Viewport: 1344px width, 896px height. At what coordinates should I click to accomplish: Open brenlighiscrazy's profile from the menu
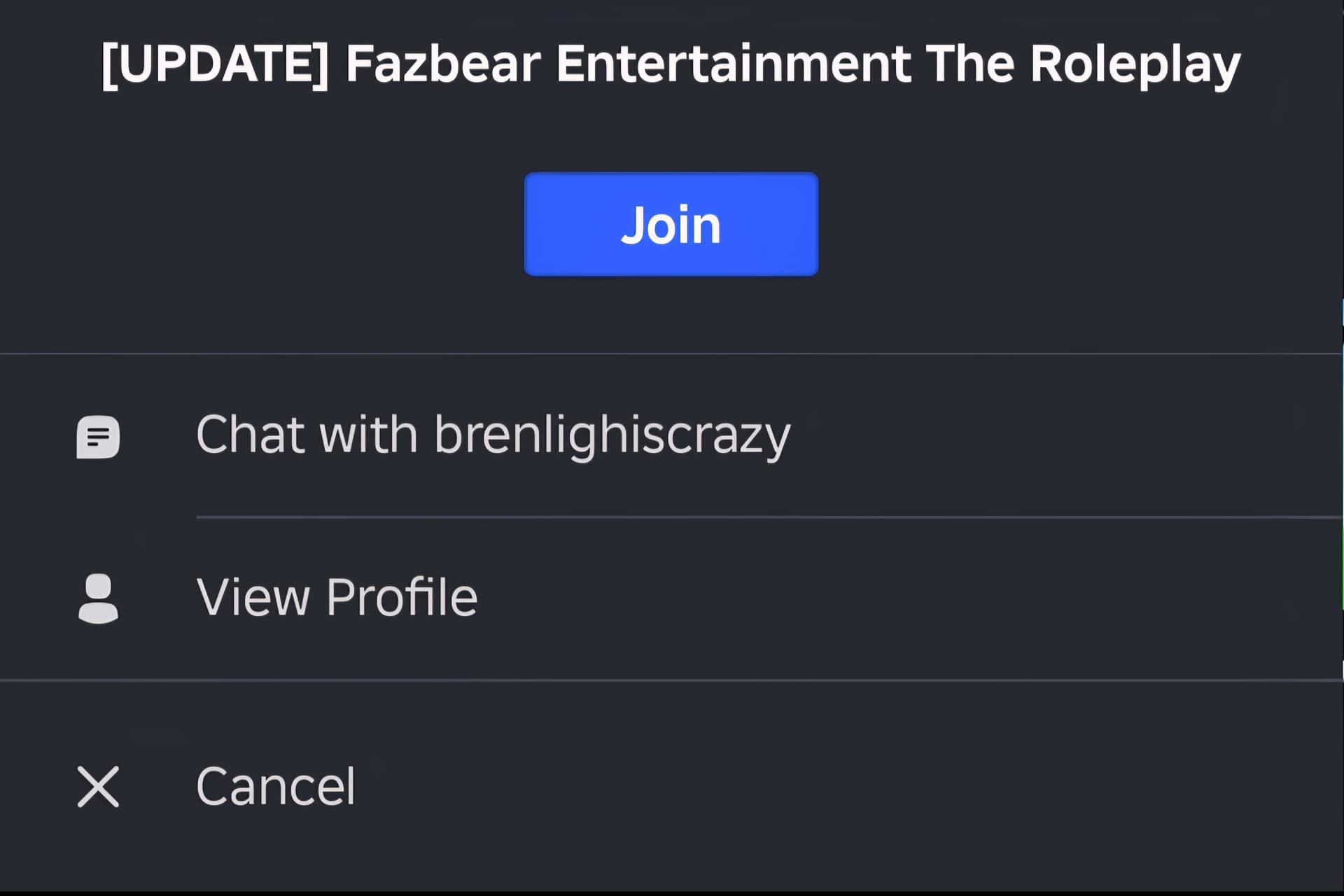click(672, 598)
